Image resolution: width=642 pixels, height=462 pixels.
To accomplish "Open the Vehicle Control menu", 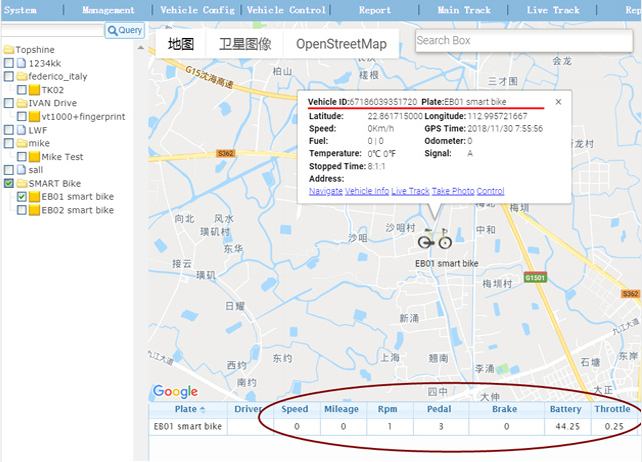I will coord(286,10).
